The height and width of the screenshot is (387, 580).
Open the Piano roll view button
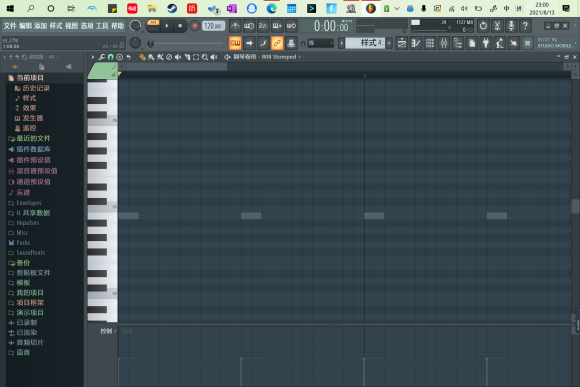pyautogui.click(x=416, y=43)
